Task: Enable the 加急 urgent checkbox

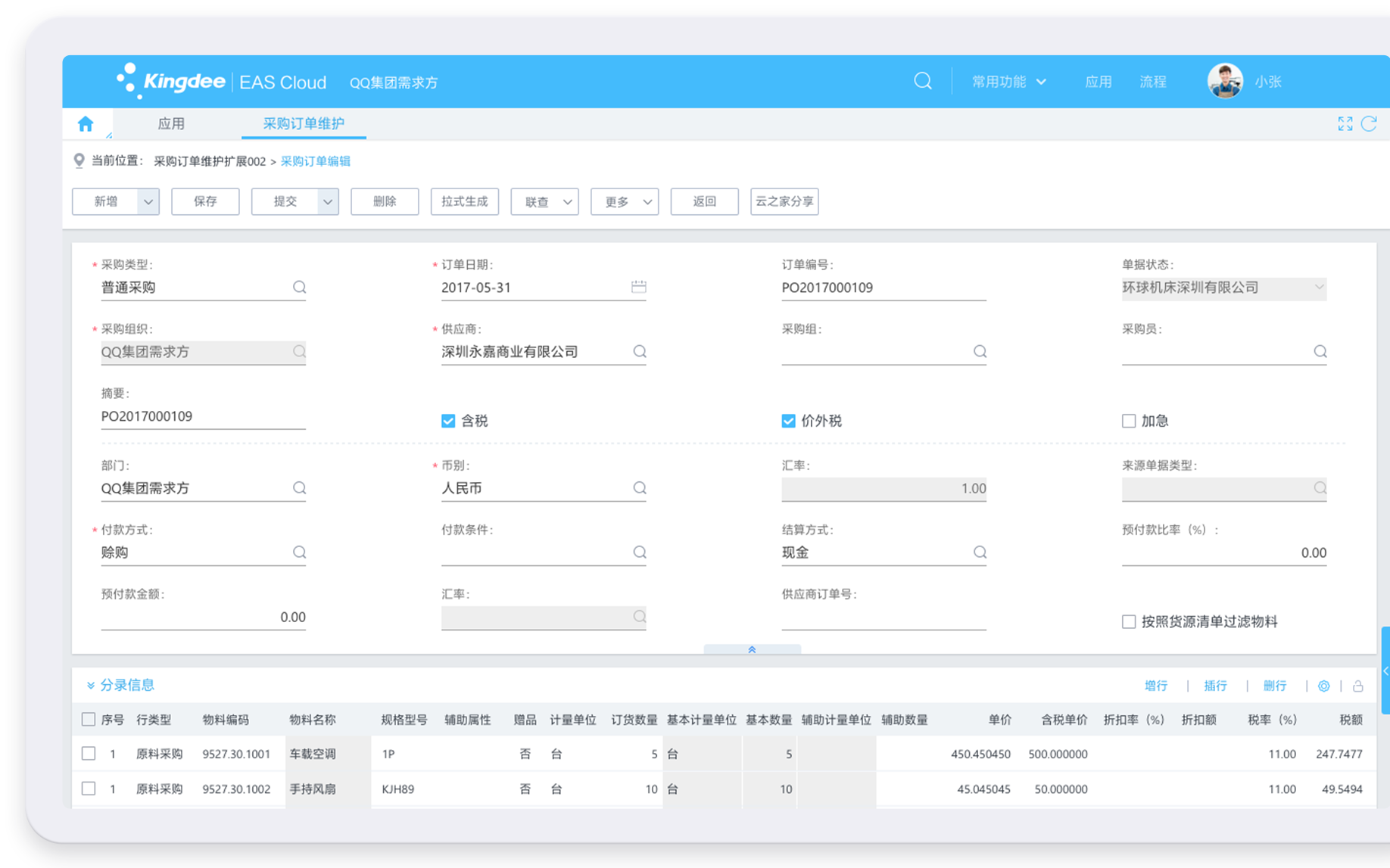Action: 1129,421
